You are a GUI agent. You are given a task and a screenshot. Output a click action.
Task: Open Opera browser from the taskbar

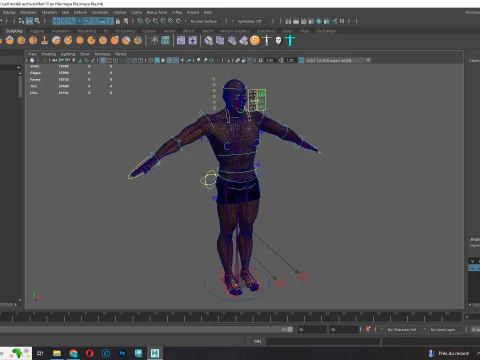coord(90,353)
